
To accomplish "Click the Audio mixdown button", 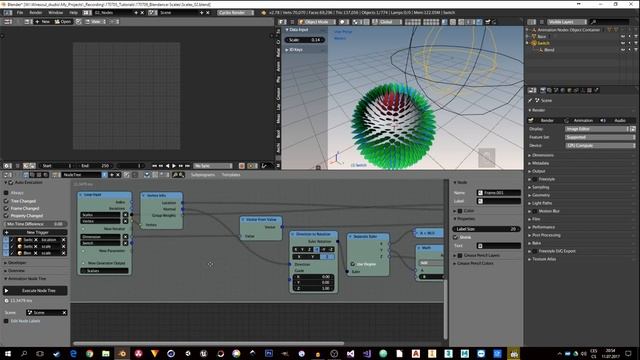I will coord(617,120).
